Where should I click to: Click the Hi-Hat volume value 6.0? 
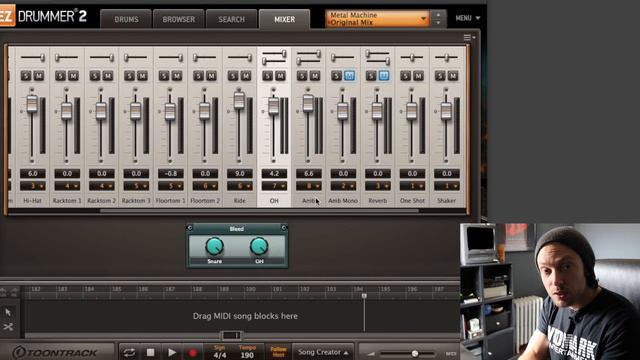click(33, 173)
